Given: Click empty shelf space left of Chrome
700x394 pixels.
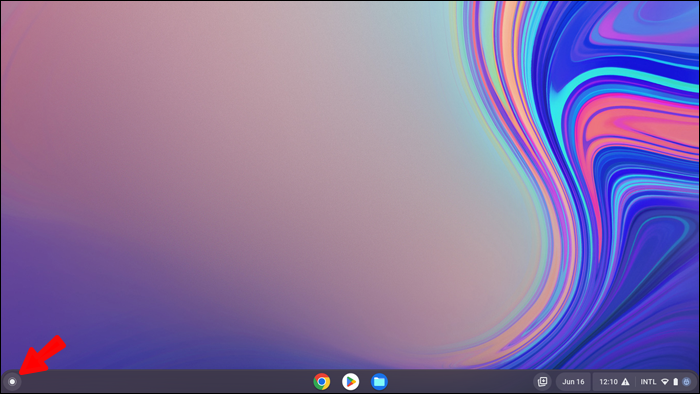Looking at the screenshot, I should tap(165, 382).
